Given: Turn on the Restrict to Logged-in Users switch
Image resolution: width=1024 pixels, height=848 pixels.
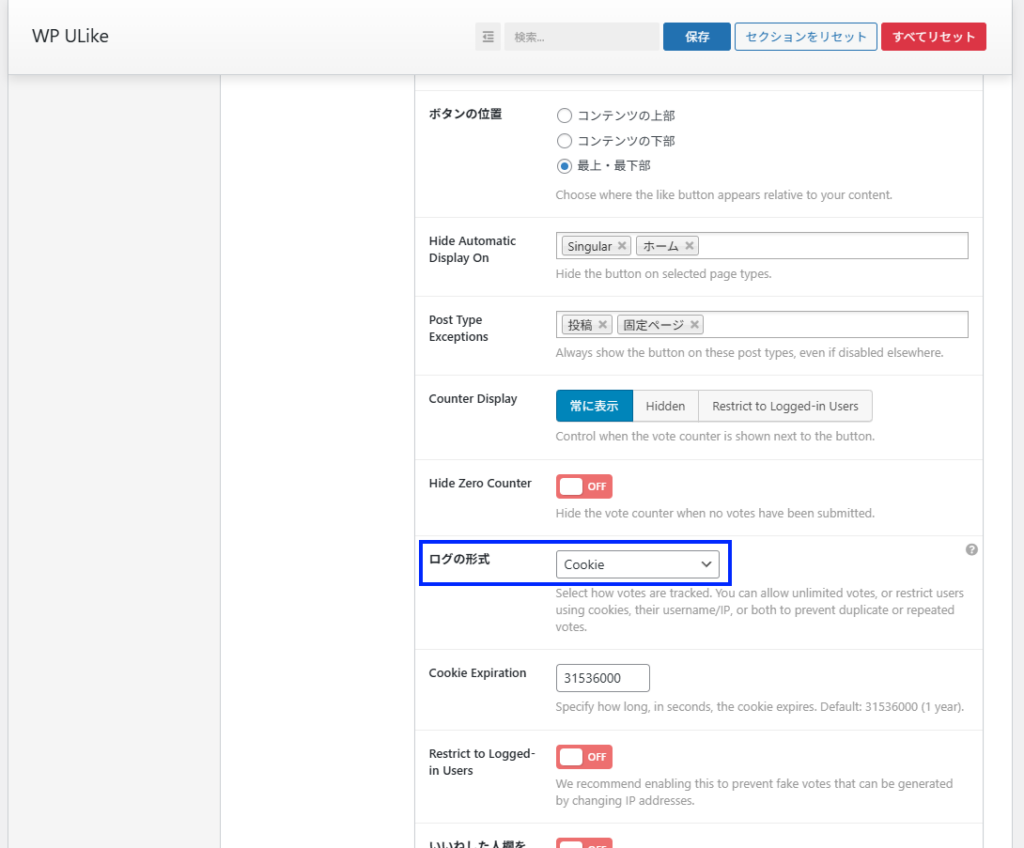Looking at the screenshot, I should tap(584, 757).
